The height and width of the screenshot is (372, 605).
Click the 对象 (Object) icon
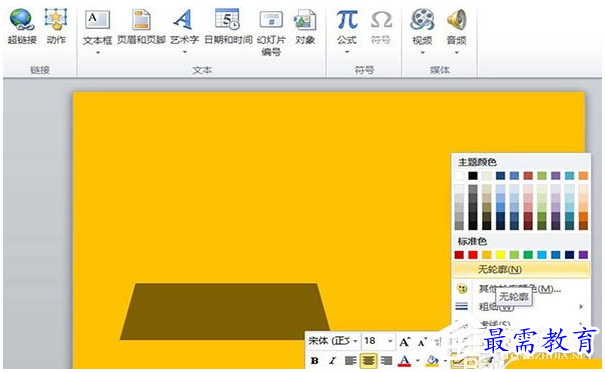[305, 21]
